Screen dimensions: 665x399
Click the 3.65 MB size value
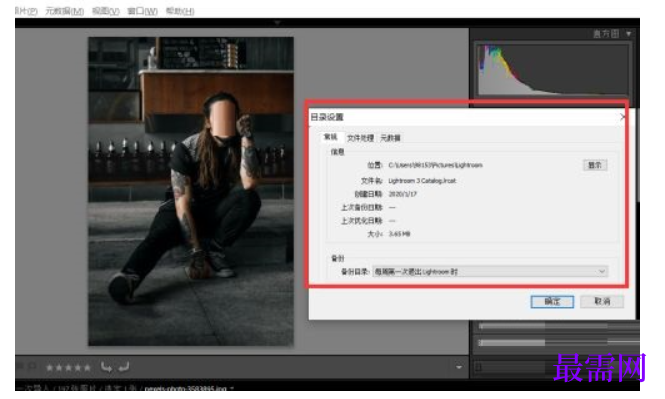point(399,234)
